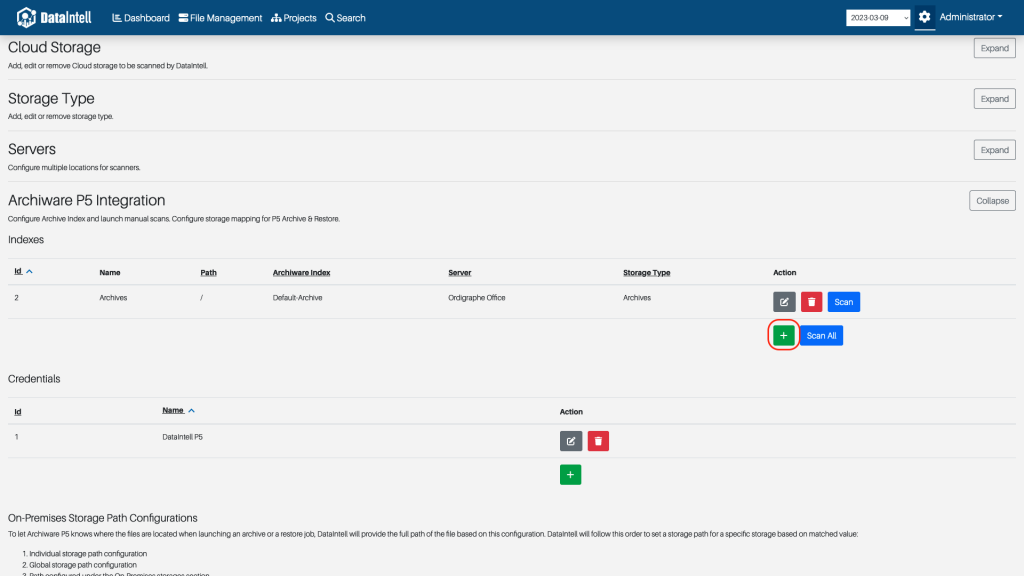Sort Indexes table by Path
The image size is (1024, 576).
208,272
